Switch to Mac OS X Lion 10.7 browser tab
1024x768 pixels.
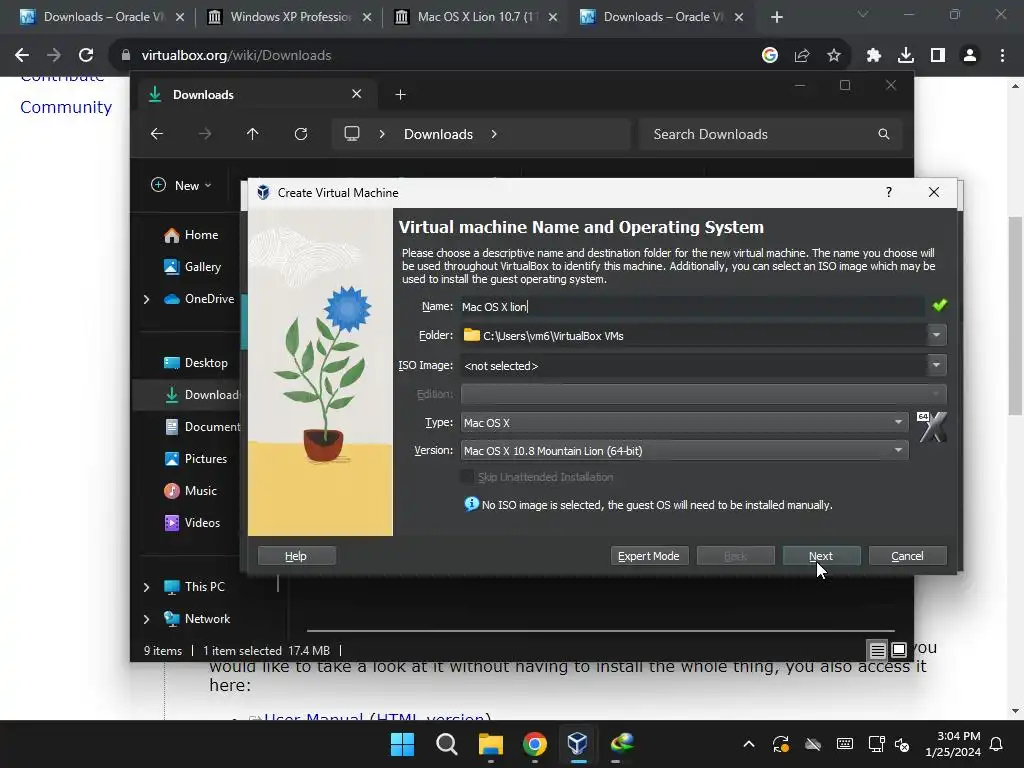[x=477, y=17]
